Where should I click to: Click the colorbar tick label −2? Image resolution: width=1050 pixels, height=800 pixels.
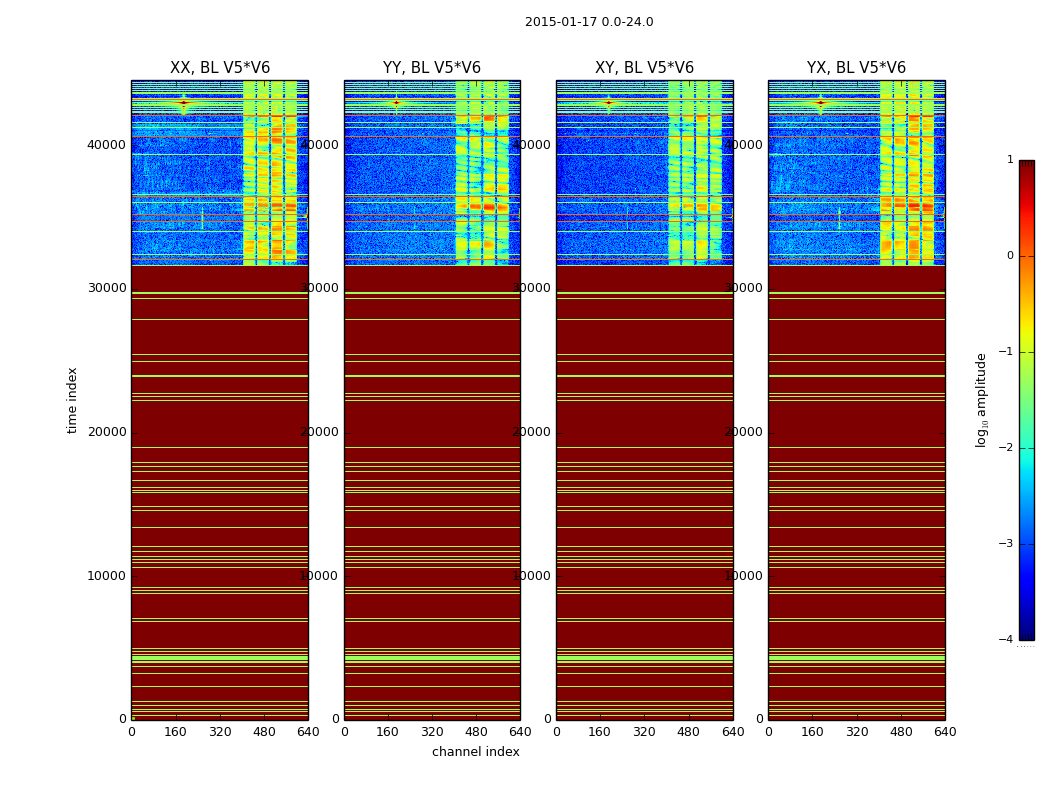coord(1009,448)
